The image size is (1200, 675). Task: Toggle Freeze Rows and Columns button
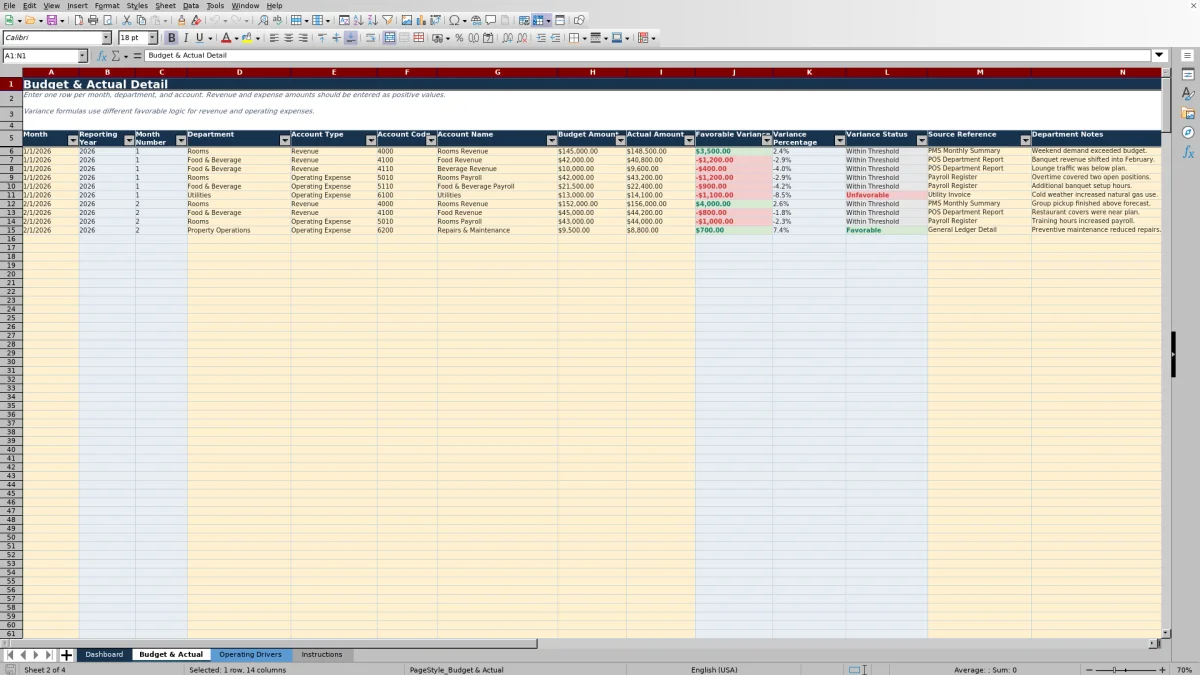pyautogui.click(x=538, y=20)
